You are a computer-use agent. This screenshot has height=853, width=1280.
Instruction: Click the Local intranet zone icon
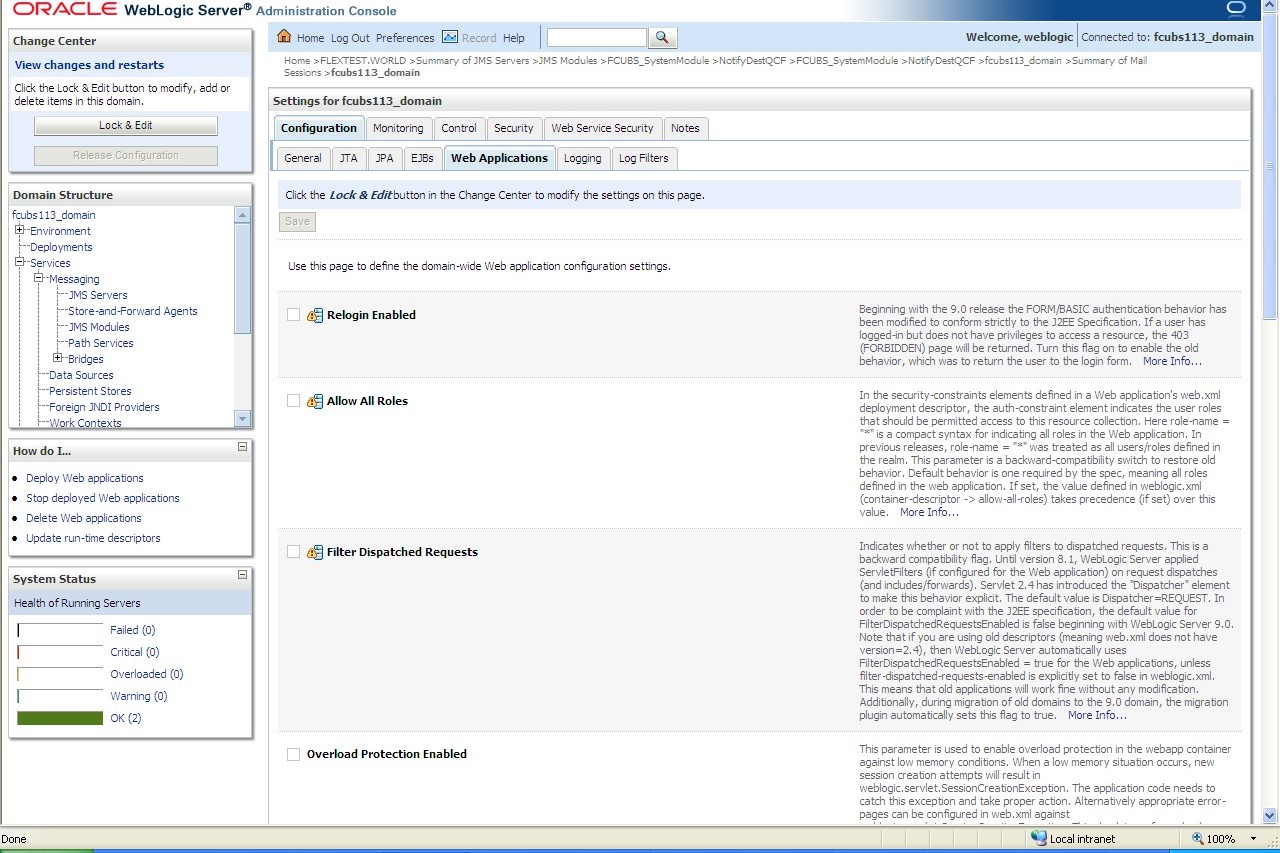(1039, 838)
